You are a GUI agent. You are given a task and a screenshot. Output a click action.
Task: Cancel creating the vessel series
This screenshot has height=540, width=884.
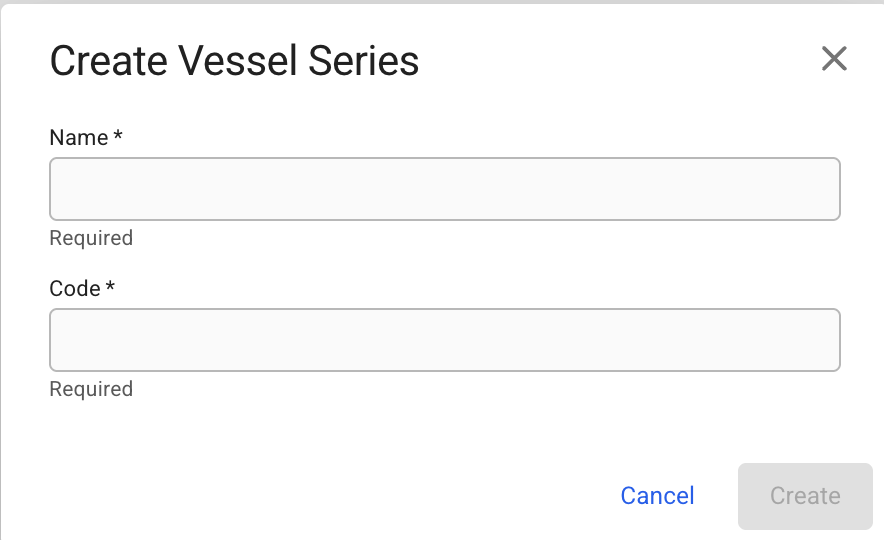click(x=657, y=496)
